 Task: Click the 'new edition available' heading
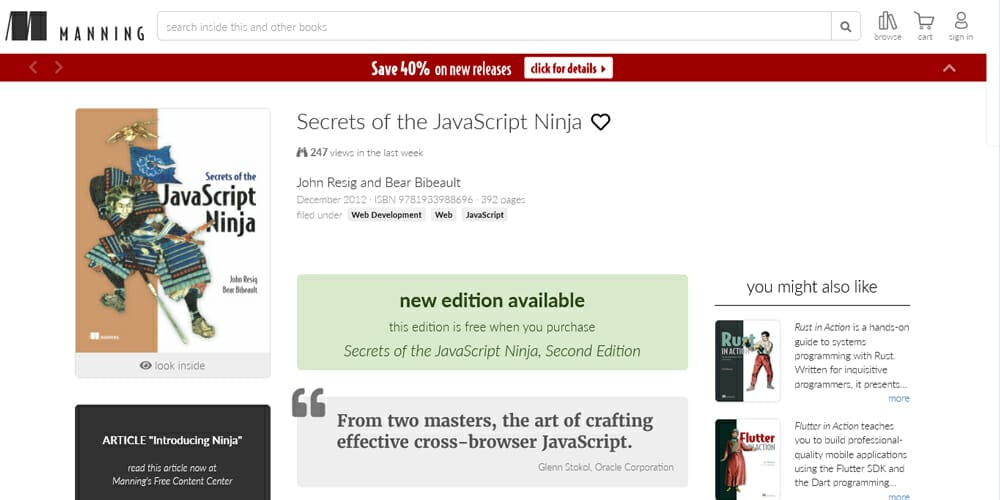click(x=492, y=300)
